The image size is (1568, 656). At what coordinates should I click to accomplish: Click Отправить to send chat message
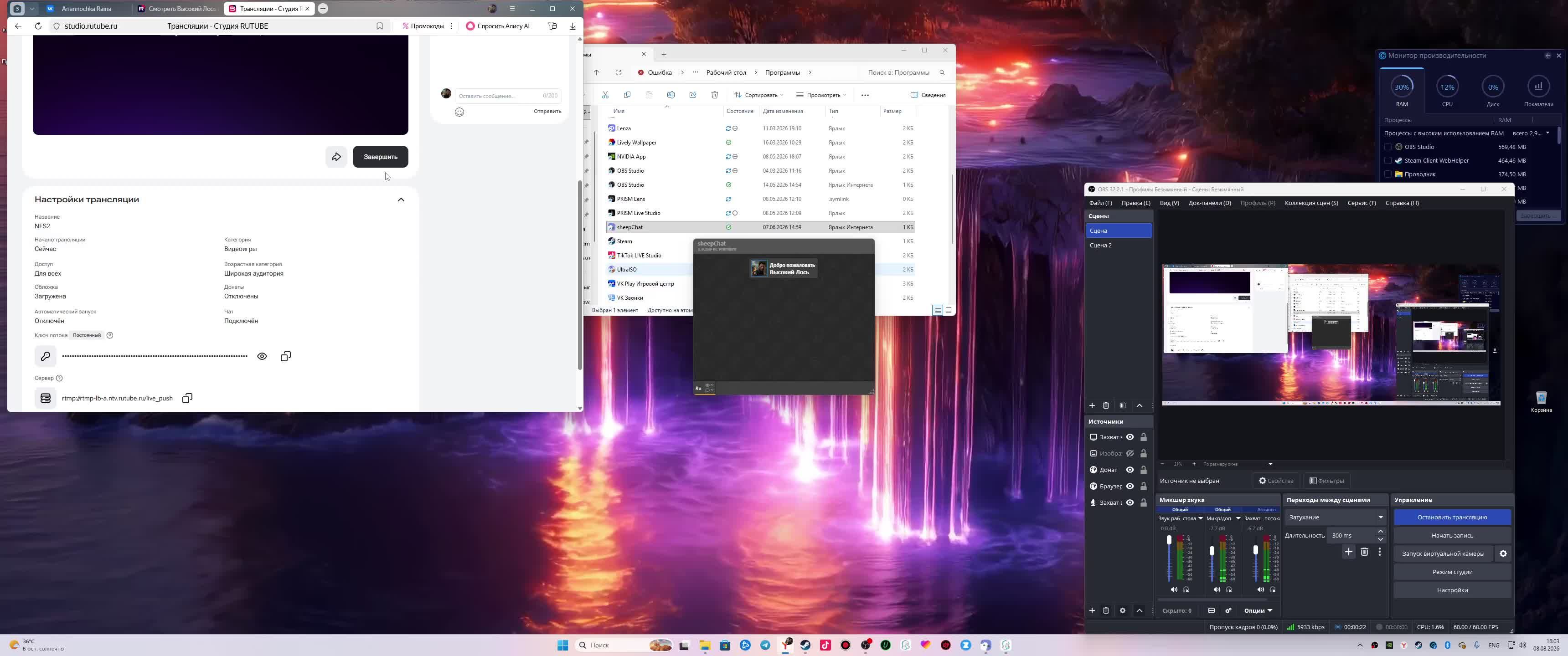tap(547, 111)
